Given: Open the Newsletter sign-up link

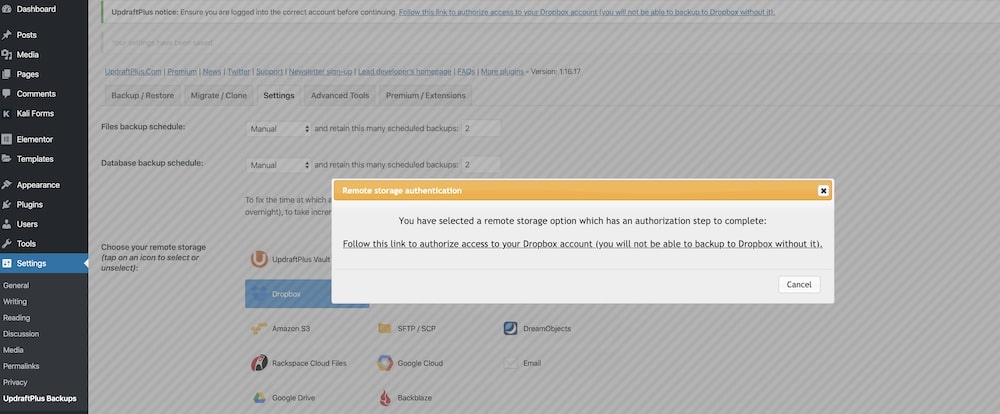Looking at the screenshot, I should tap(320, 71).
